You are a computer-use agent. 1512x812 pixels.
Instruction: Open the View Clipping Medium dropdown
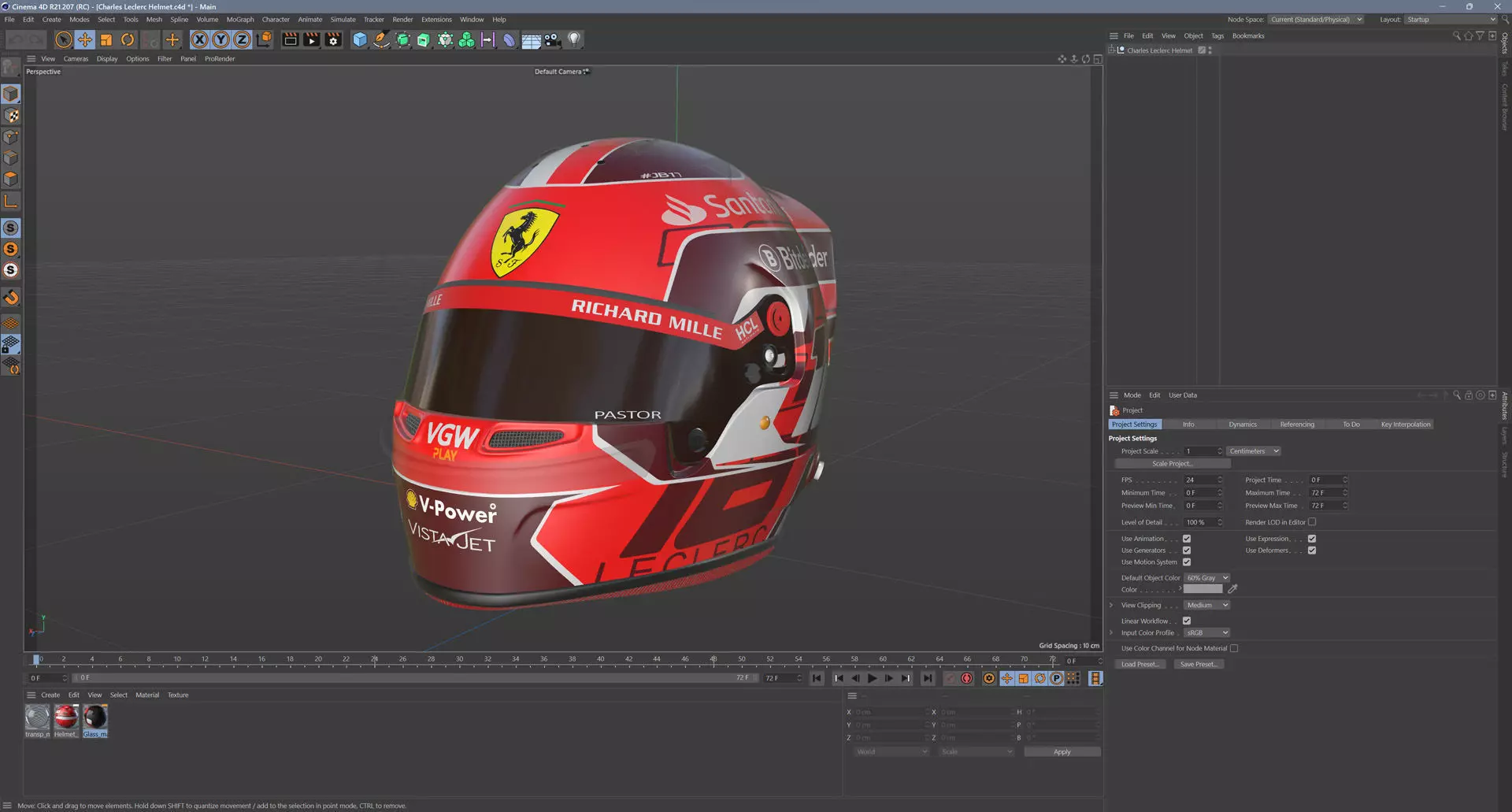1206,605
